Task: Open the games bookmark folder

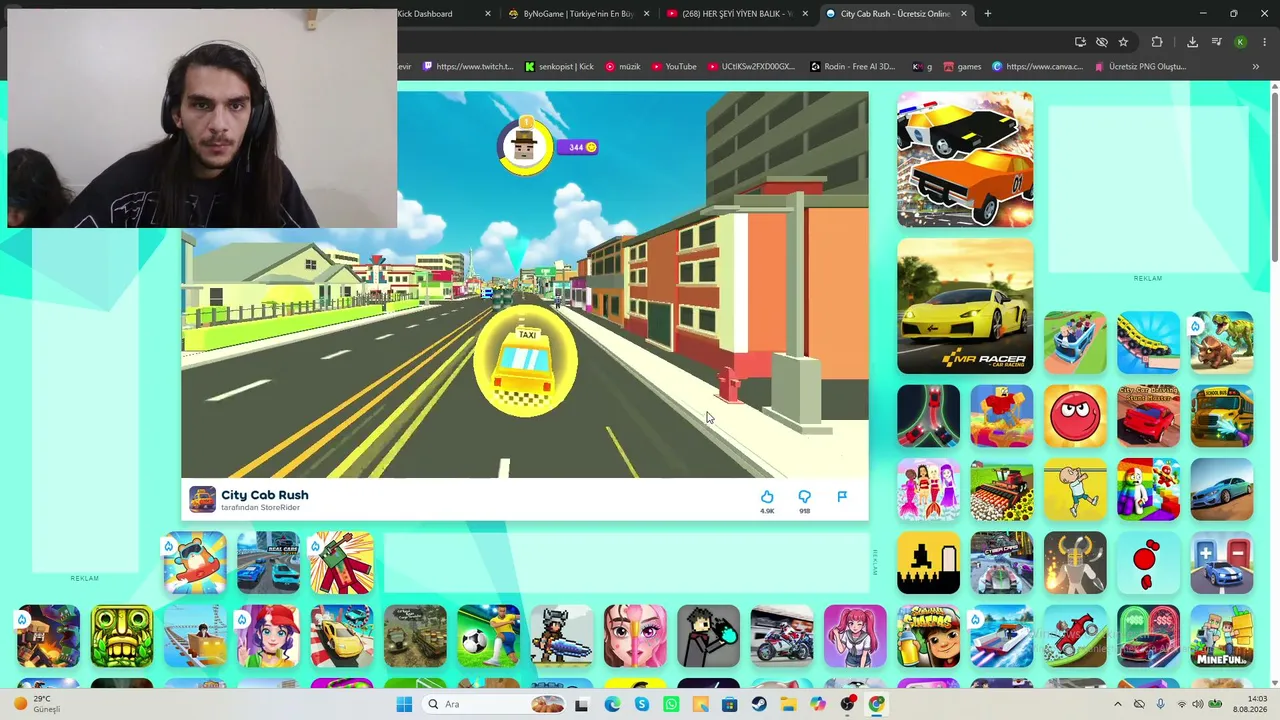Action: pos(962,67)
